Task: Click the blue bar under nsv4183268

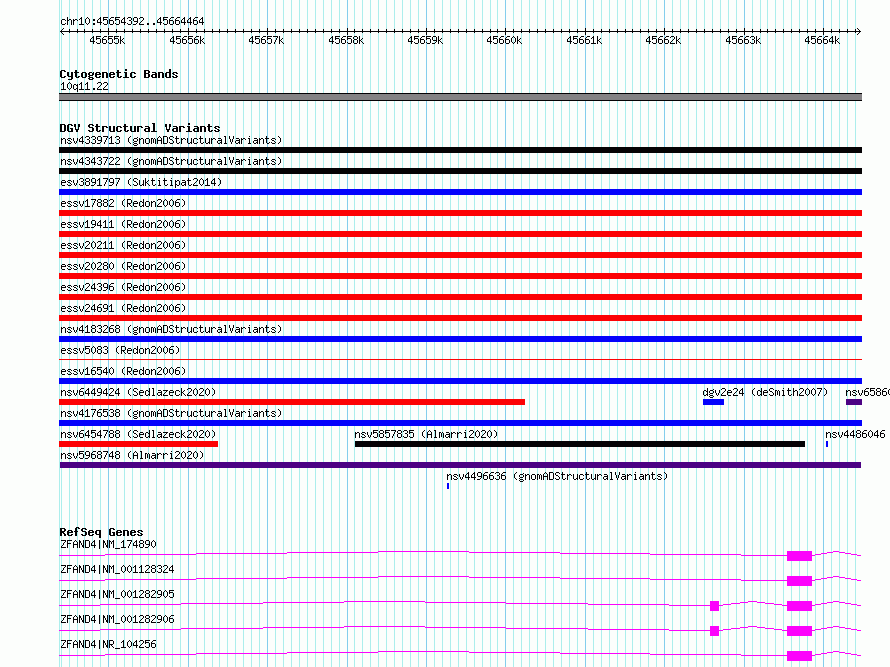Action: click(460, 339)
